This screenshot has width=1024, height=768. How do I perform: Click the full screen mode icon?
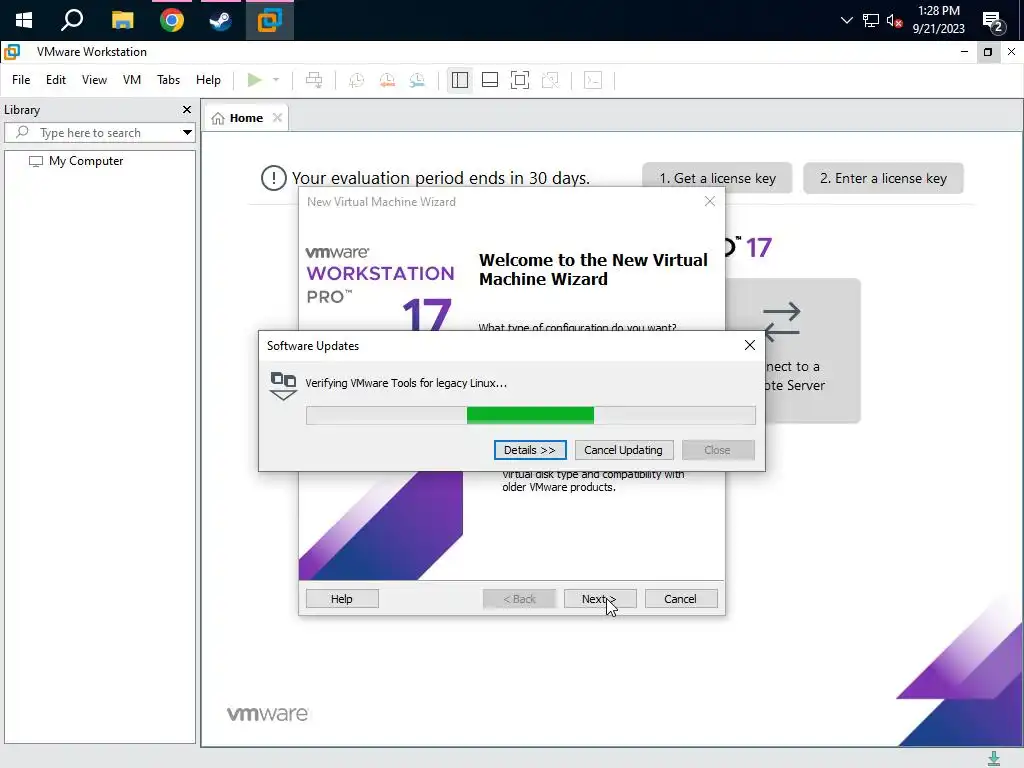tap(520, 80)
